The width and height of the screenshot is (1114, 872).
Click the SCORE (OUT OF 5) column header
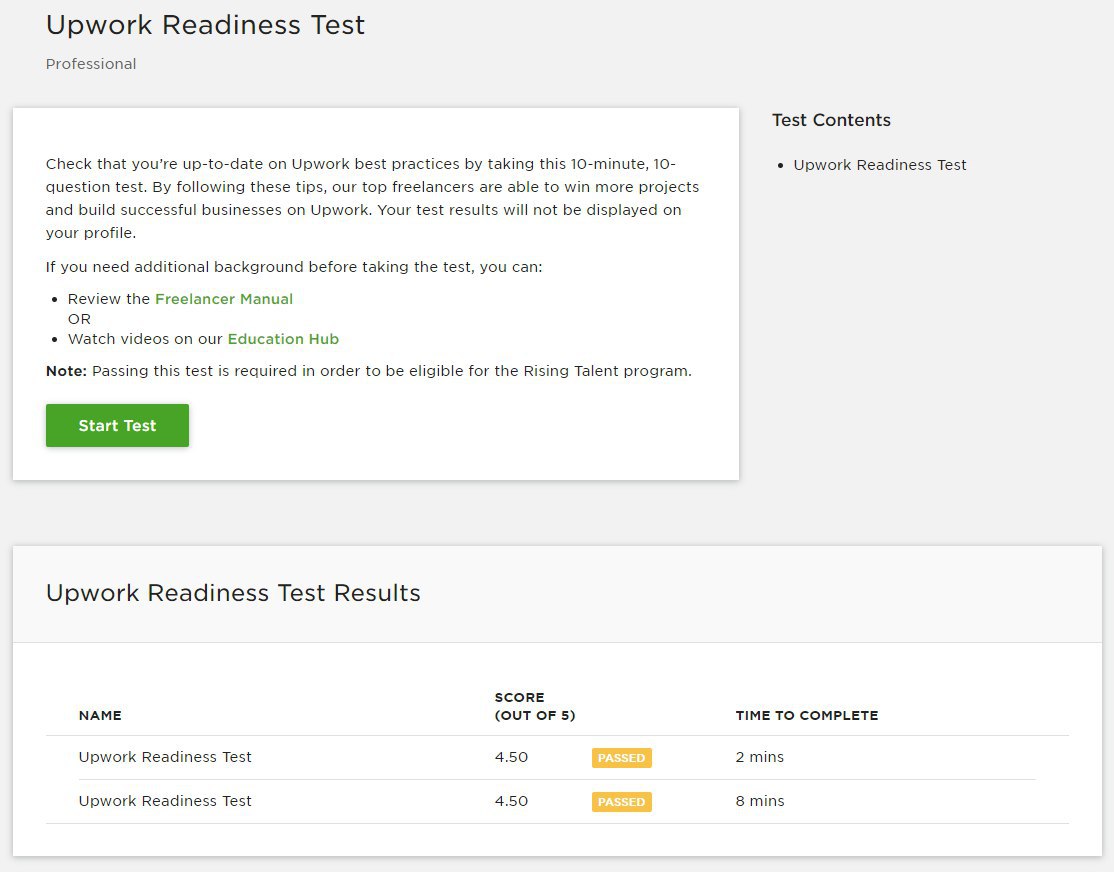coord(535,706)
